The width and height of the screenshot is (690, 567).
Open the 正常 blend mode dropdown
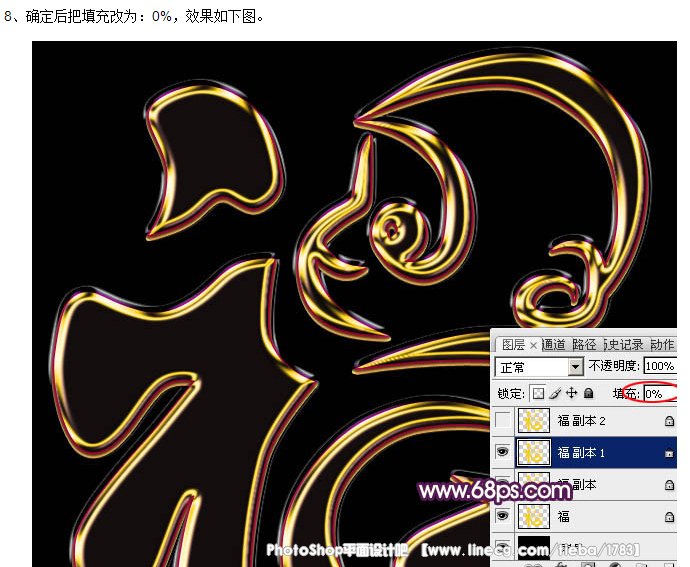(x=574, y=368)
